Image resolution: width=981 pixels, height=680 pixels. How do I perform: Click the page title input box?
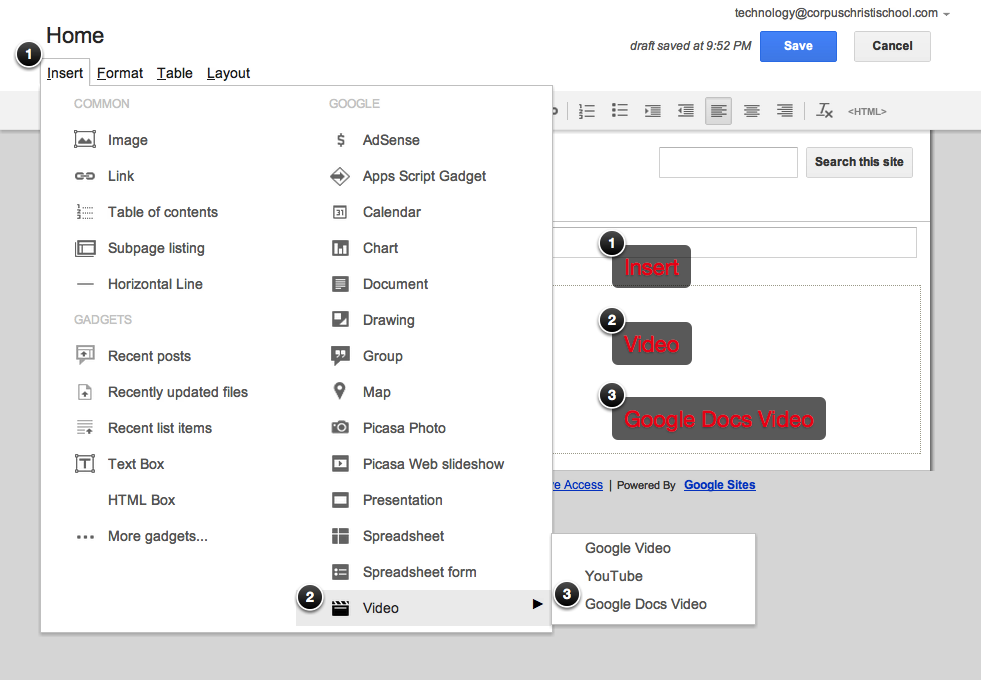(734, 243)
